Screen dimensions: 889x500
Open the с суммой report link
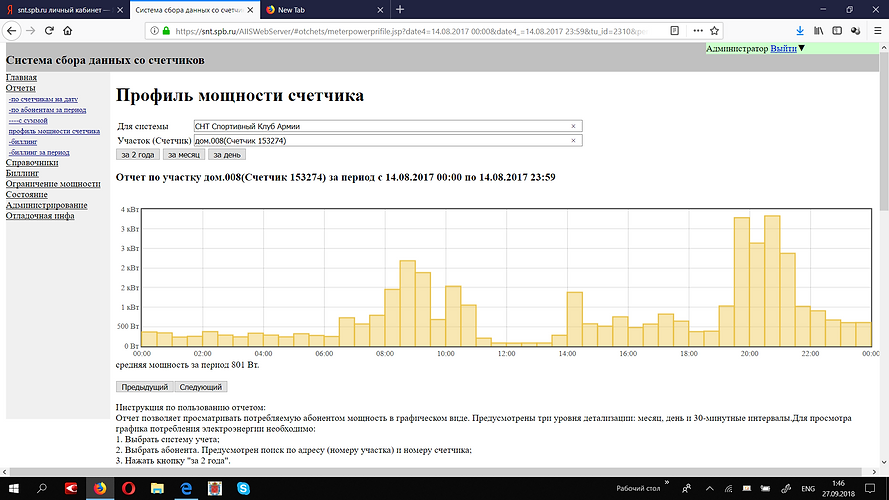[x=28, y=121]
